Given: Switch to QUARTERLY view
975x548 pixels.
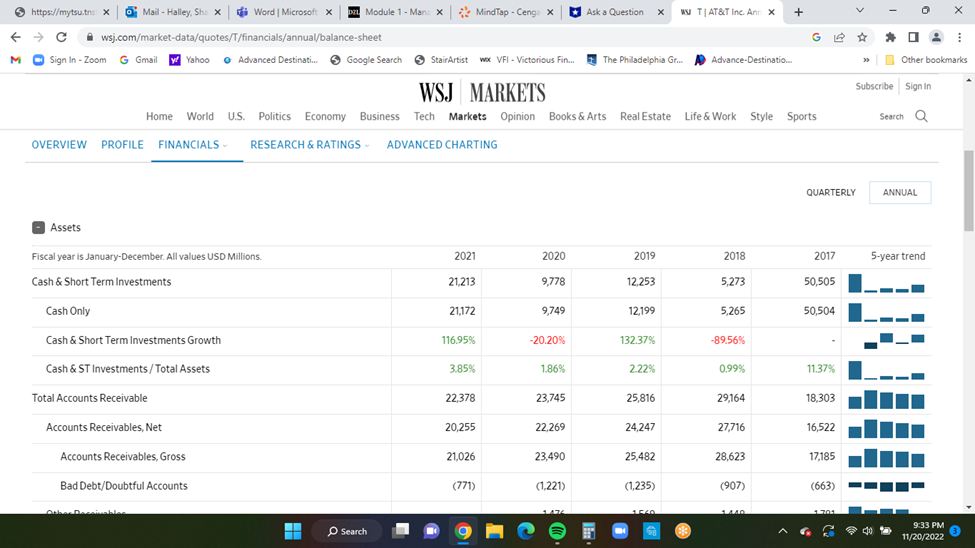Looking at the screenshot, I should (x=831, y=193).
